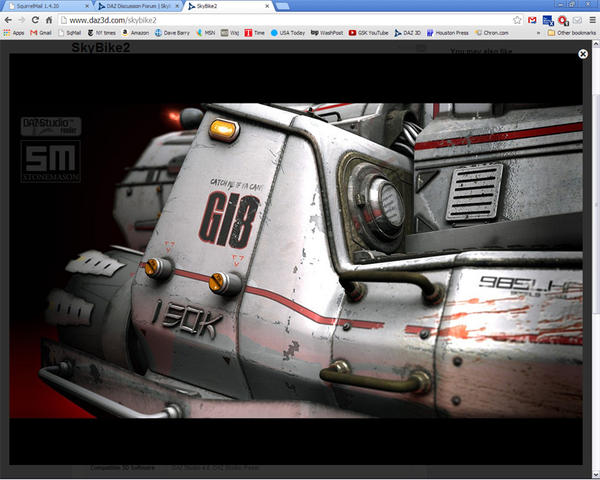
Task: Open a new browser tab
Action: click(x=282, y=6)
